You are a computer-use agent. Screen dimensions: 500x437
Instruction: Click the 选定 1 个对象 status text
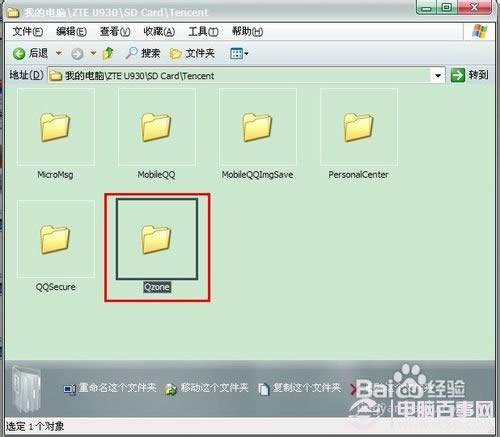coord(35,426)
